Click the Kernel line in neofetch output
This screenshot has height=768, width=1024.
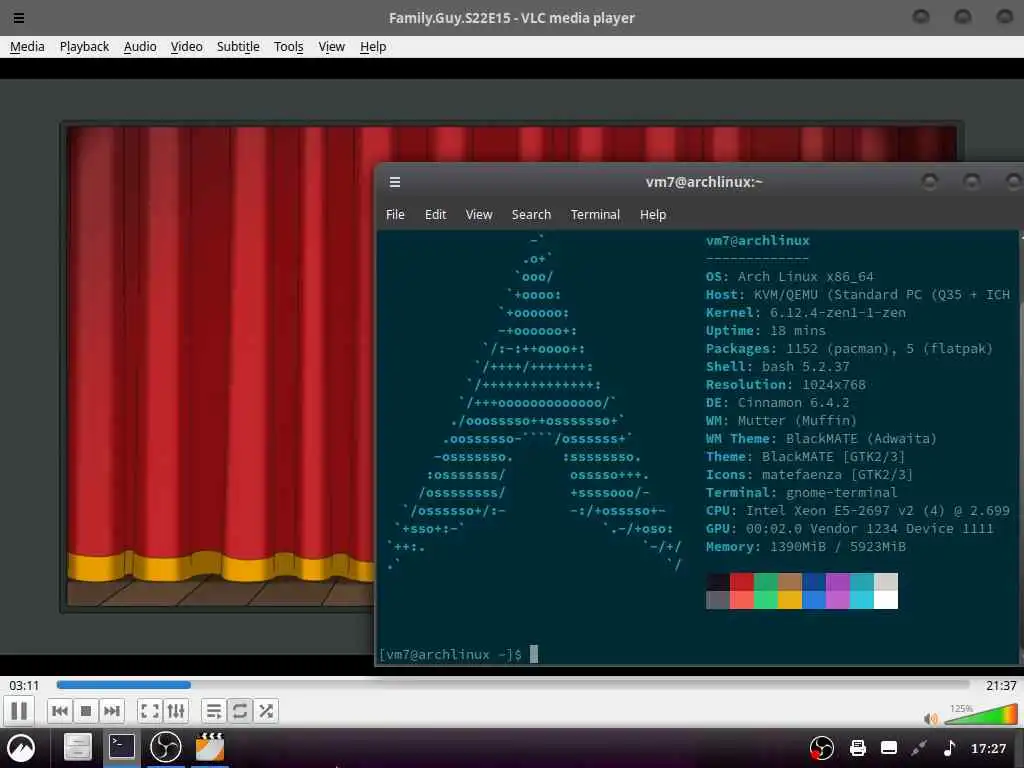806,312
